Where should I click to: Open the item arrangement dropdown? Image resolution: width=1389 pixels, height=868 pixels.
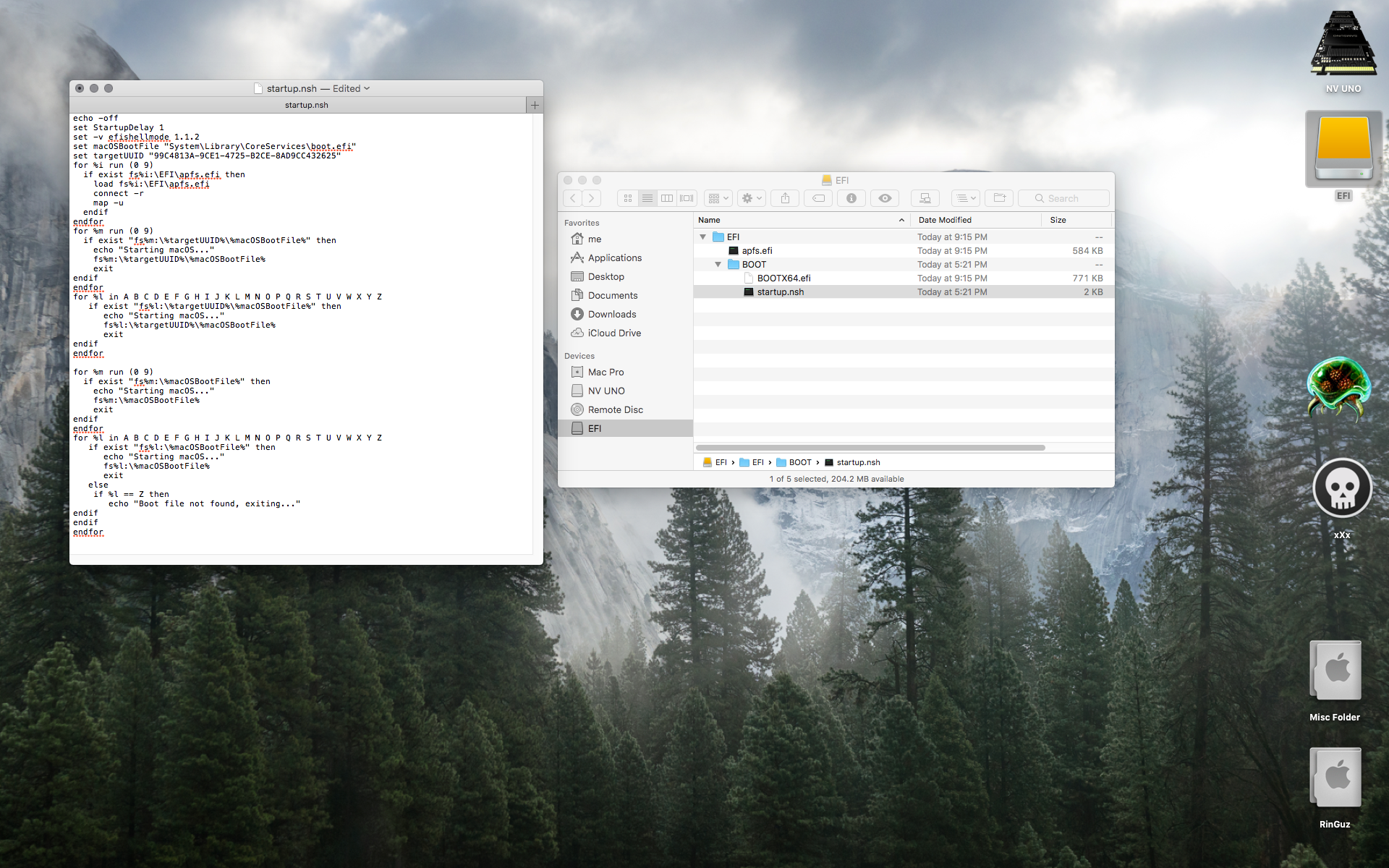(x=718, y=198)
